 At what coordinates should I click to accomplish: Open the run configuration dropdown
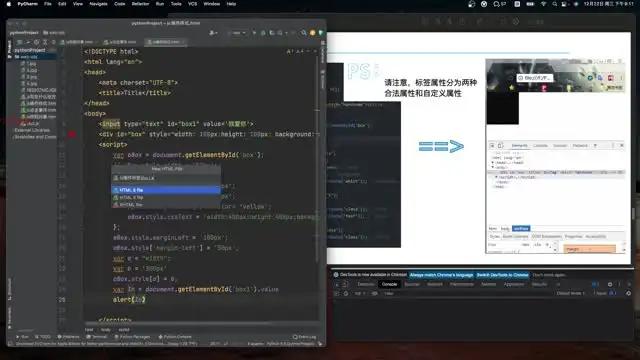[x=237, y=33]
